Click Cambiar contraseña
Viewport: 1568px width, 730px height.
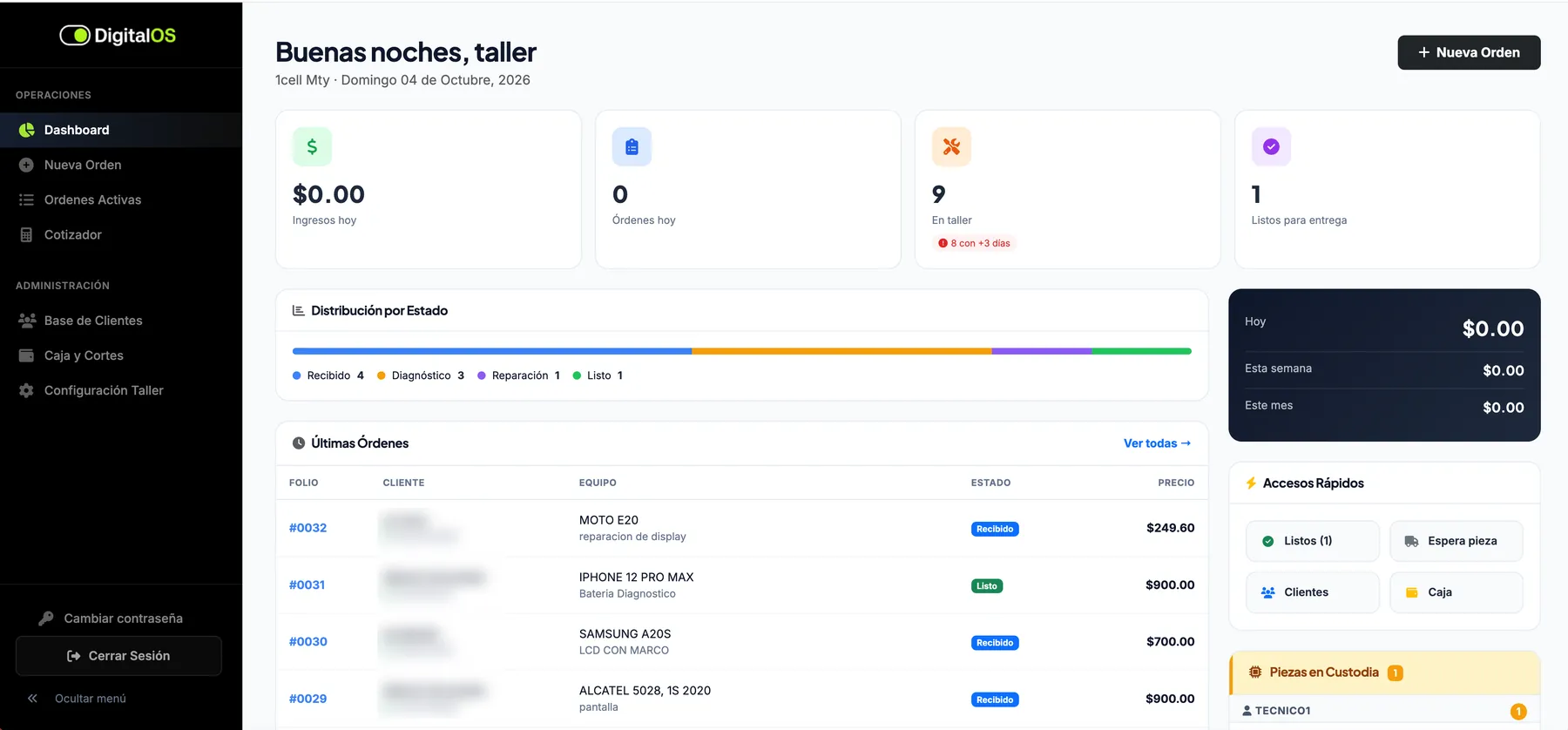click(111, 618)
